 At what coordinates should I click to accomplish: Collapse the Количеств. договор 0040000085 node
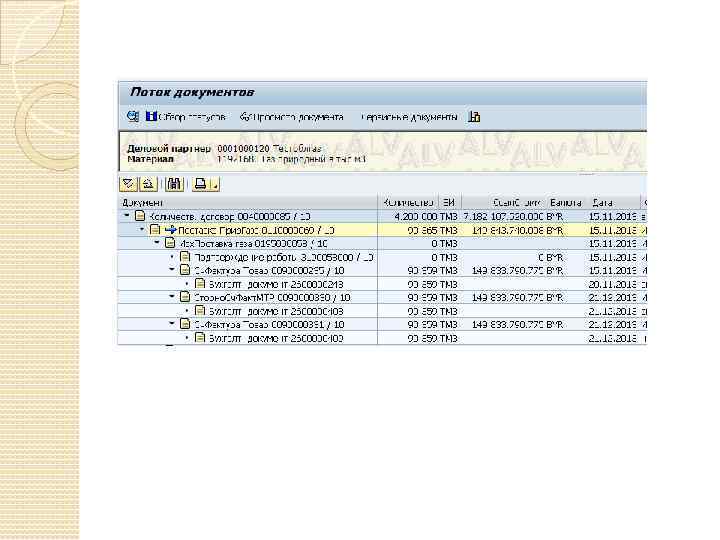coord(127,215)
